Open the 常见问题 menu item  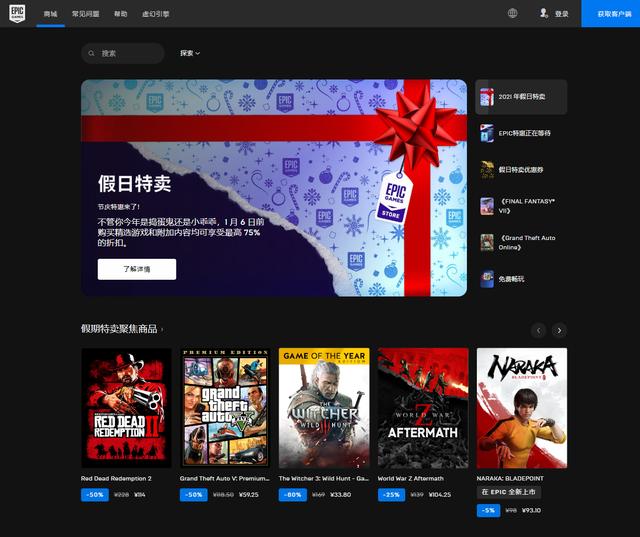(x=86, y=14)
